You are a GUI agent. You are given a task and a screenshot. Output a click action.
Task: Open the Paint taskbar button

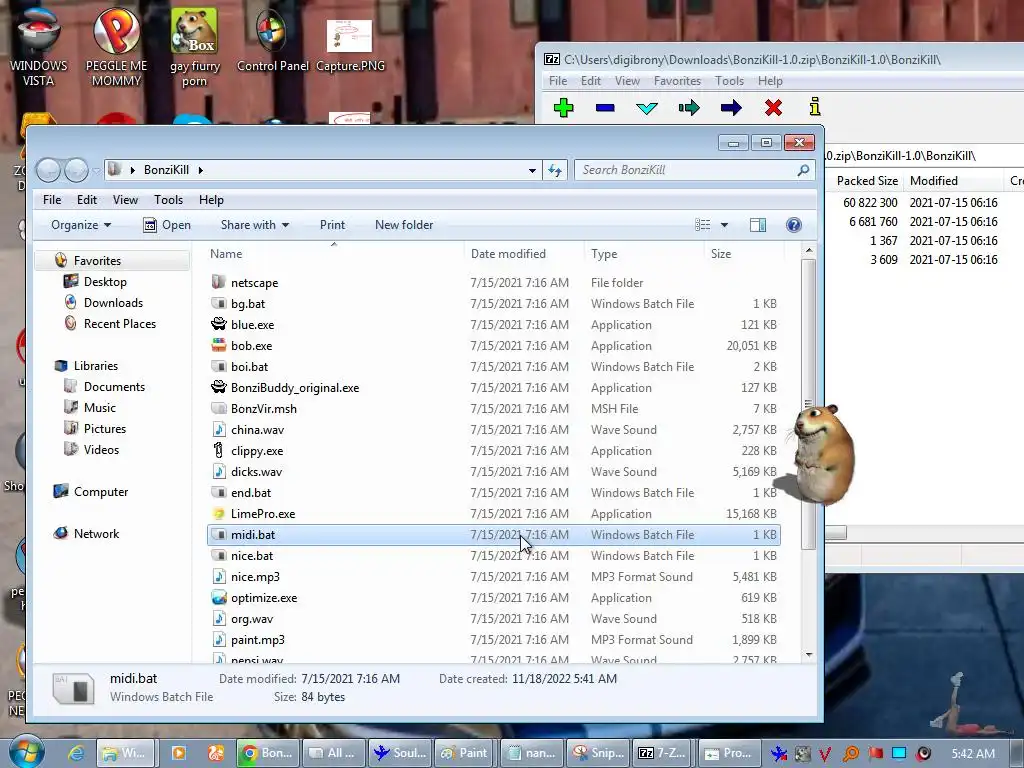tap(464, 753)
